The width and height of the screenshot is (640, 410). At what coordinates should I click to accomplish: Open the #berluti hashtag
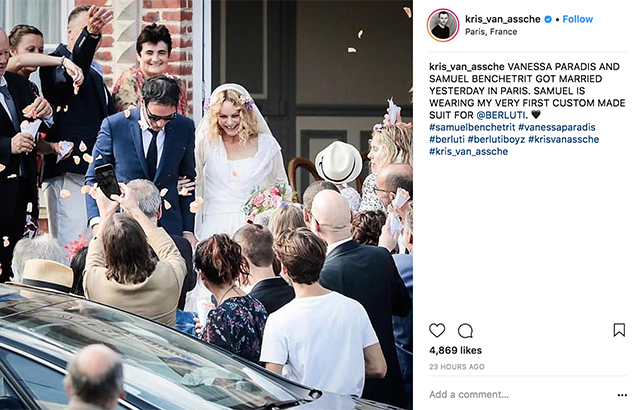447,140
